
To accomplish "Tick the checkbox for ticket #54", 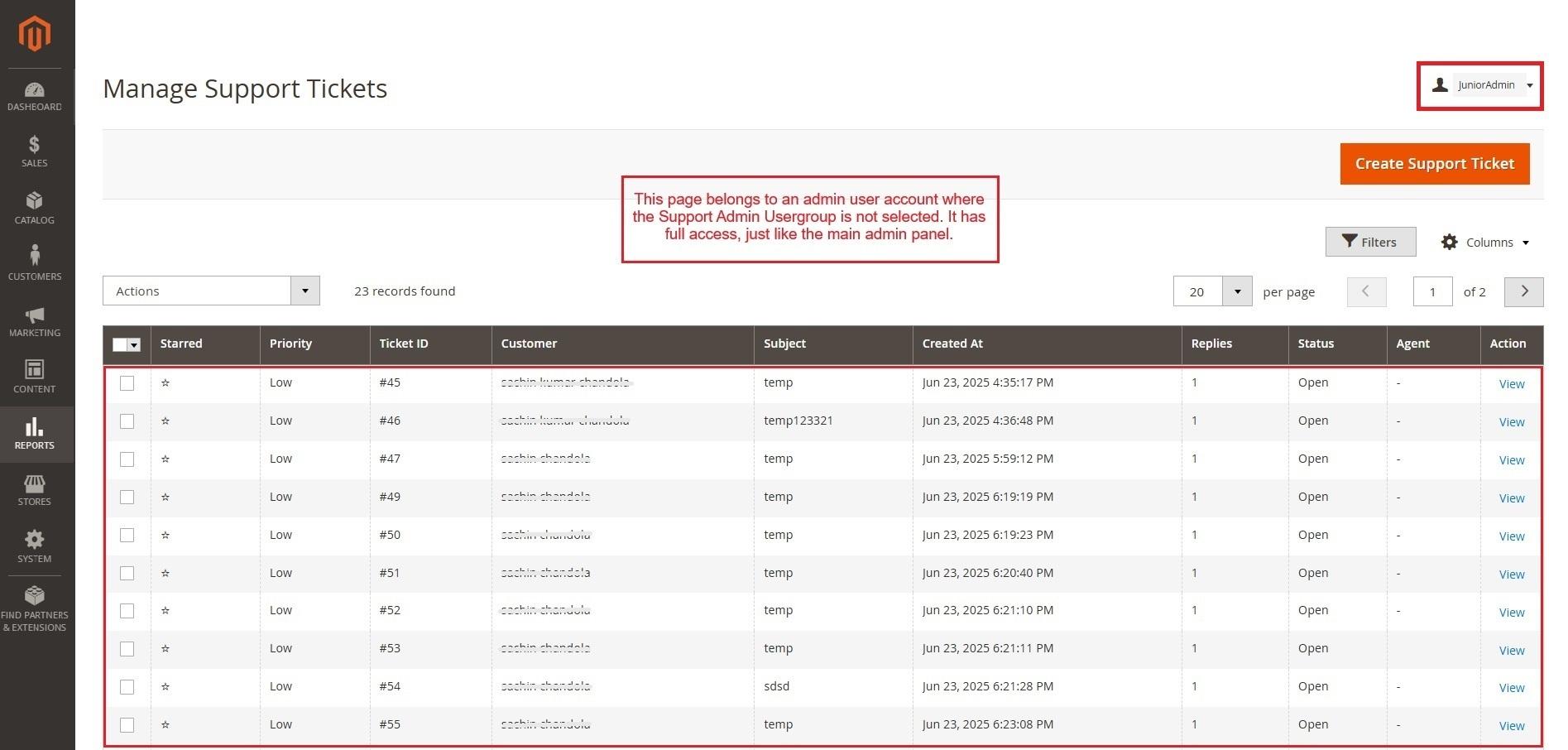I will click(x=127, y=687).
